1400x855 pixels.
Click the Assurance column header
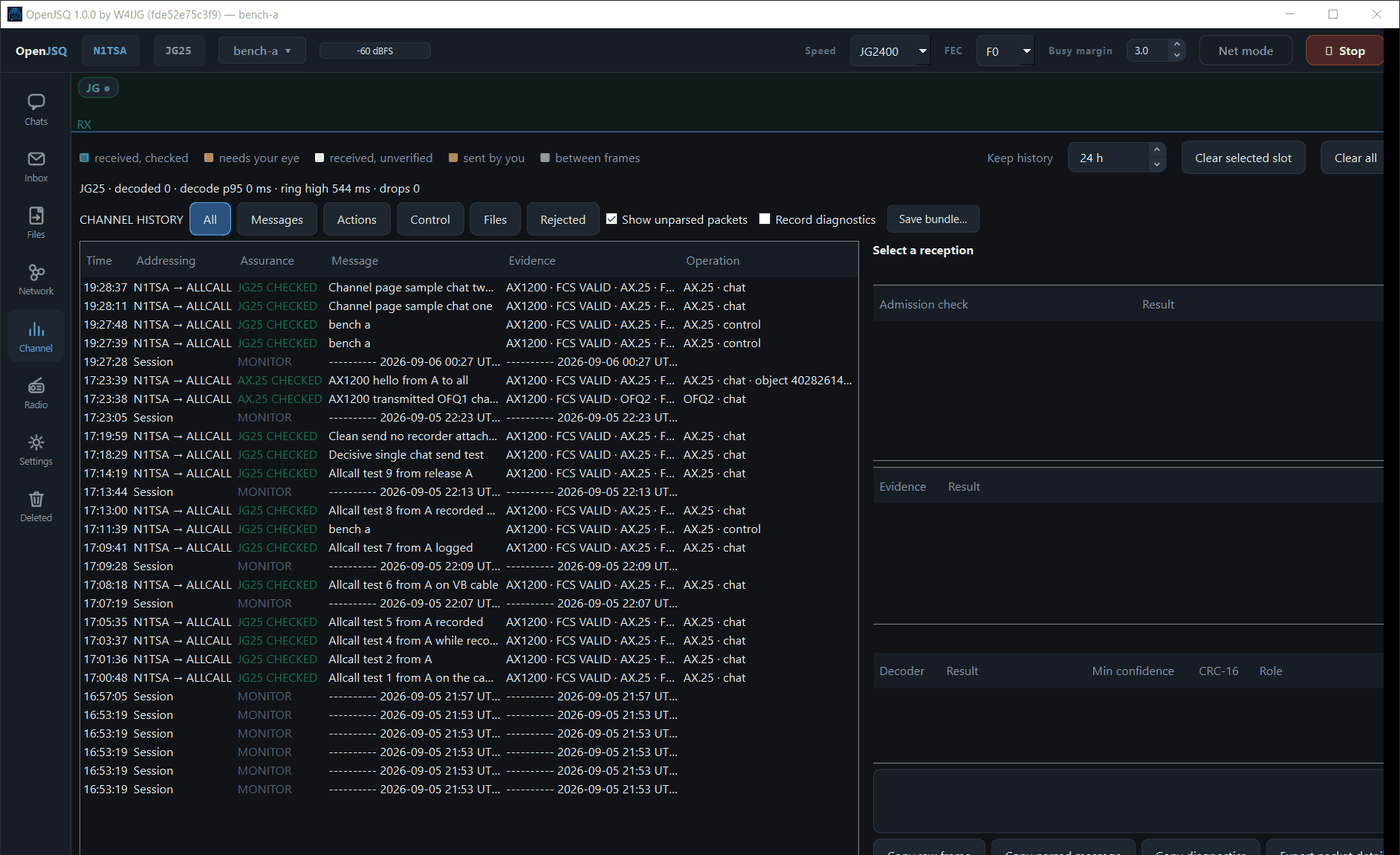click(267, 260)
